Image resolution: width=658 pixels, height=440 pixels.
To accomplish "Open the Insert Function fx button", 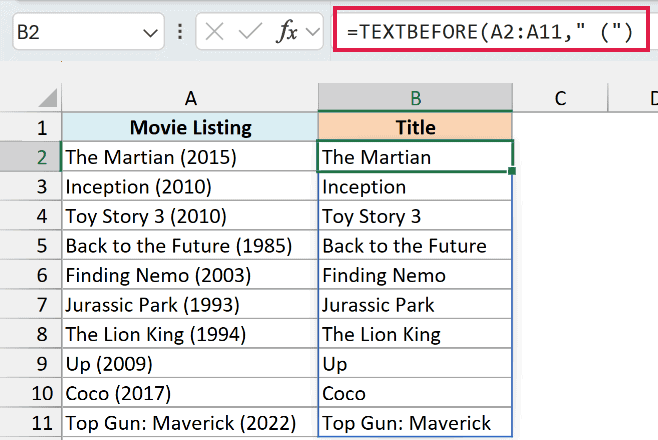I will pos(287,32).
